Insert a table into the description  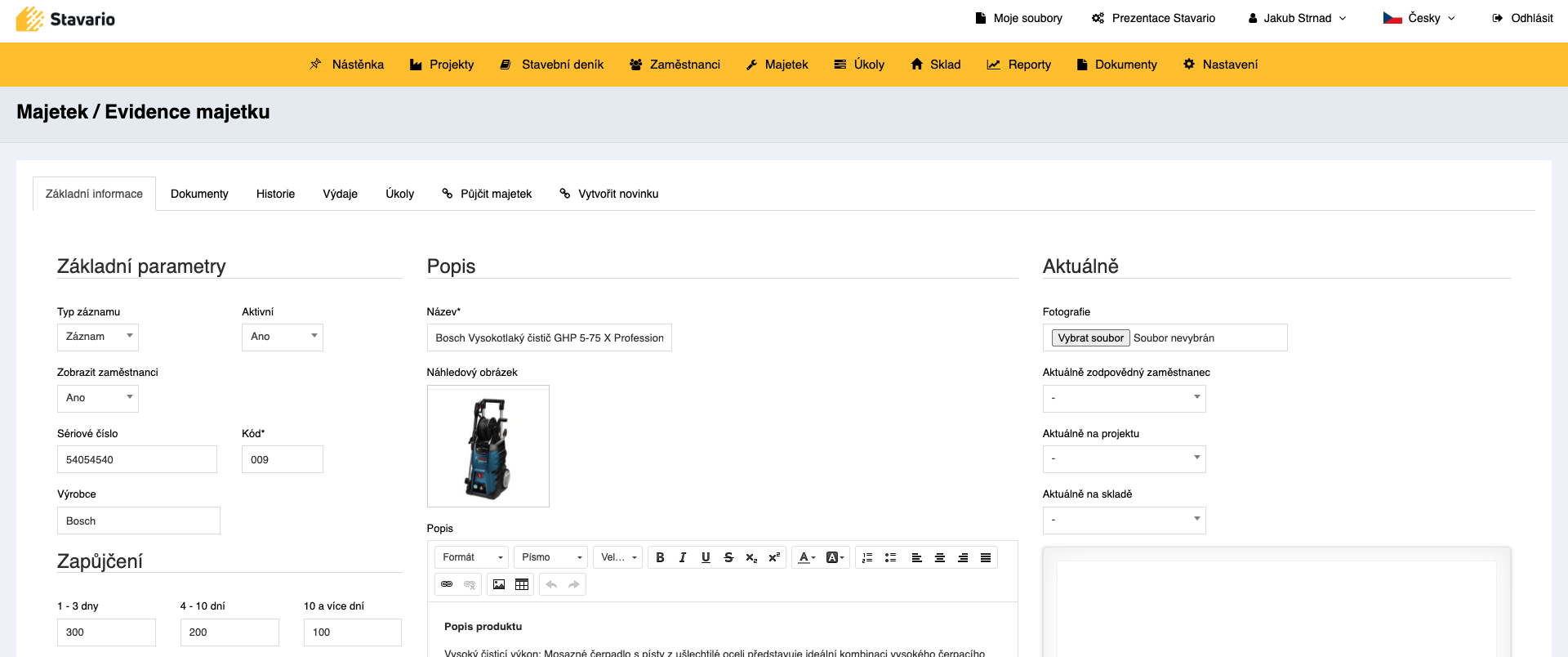point(522,584)
